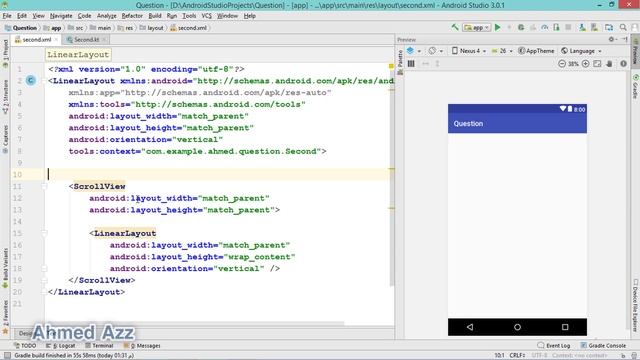The height and width of the screenshot is (360, 640).
Task: Zoom out the layout preview
Action: pos(562,64)
